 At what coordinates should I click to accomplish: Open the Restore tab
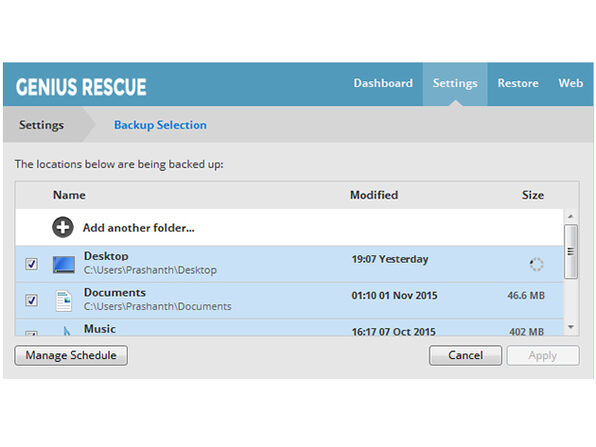point(518,83)
